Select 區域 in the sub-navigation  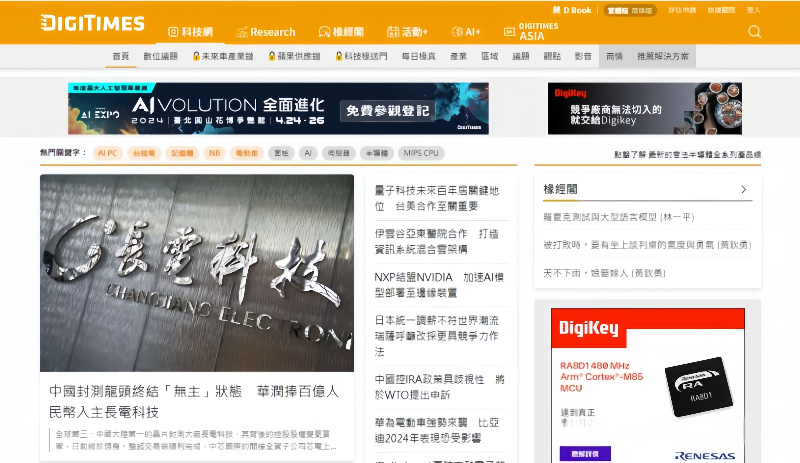489,56
